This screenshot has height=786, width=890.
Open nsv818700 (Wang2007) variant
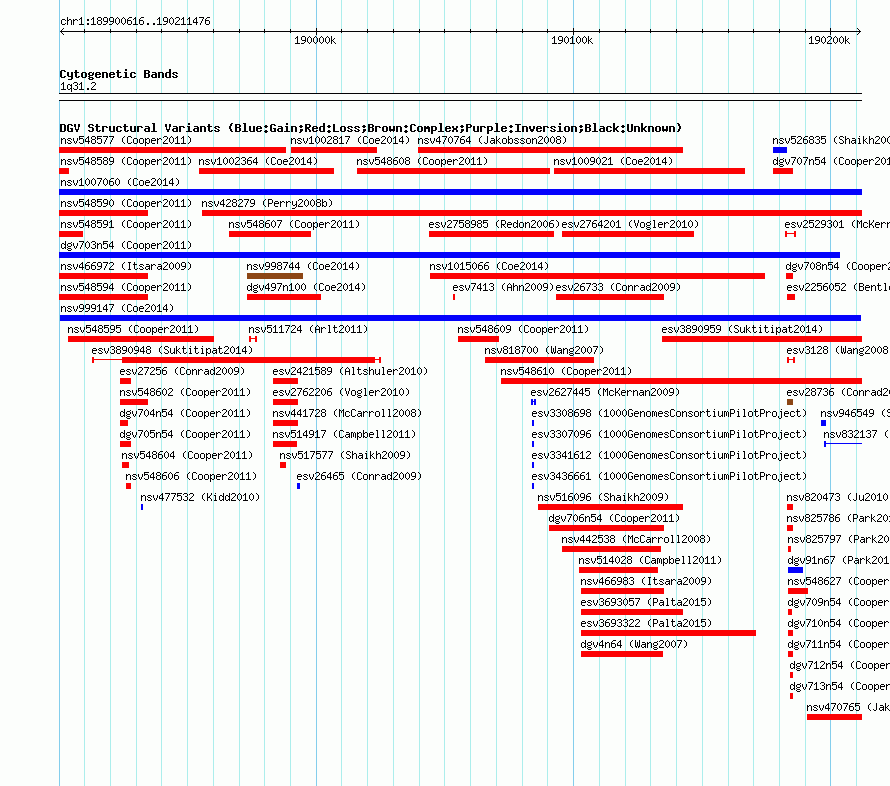point(544,350)
